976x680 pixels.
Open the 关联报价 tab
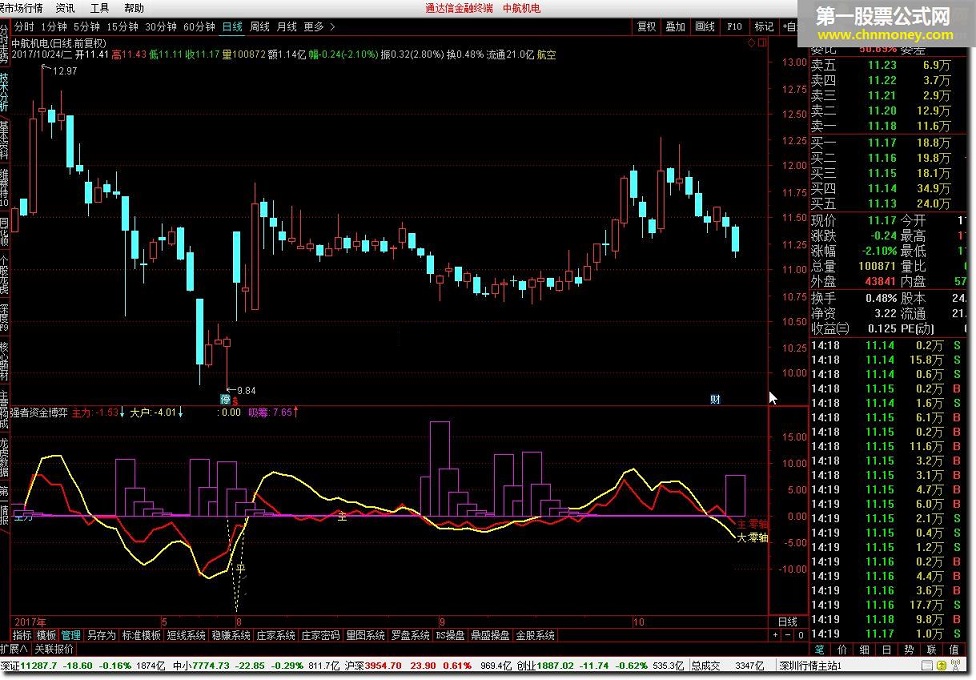click(54, 649)
